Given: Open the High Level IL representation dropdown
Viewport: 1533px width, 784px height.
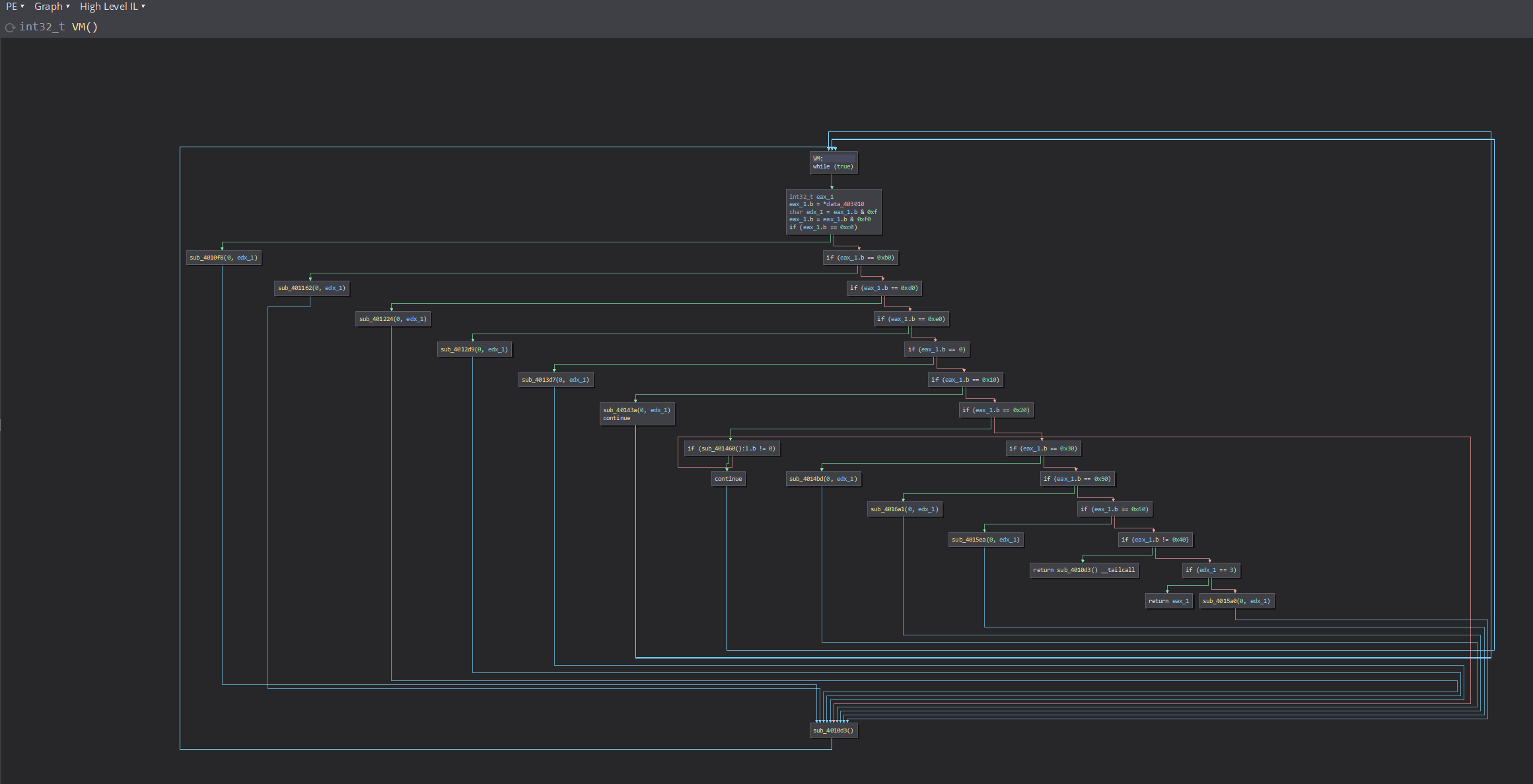Looking at the screenshot, I should click(109, 7).
